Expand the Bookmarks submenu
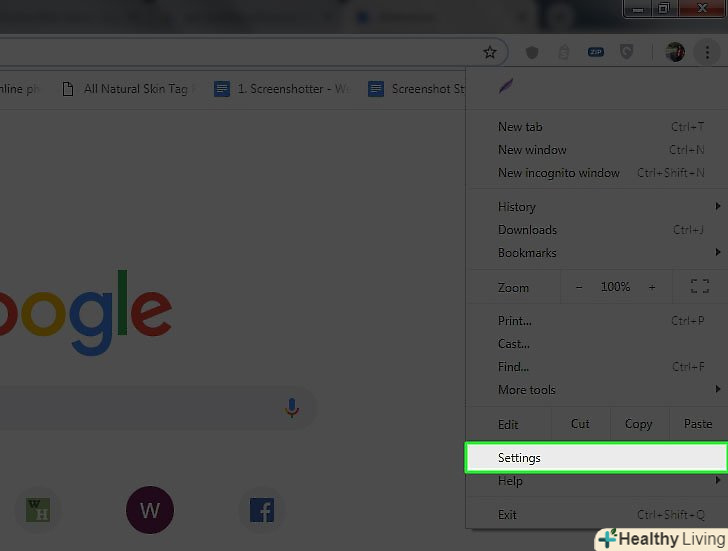728x551 pixels. click(596, 253)
